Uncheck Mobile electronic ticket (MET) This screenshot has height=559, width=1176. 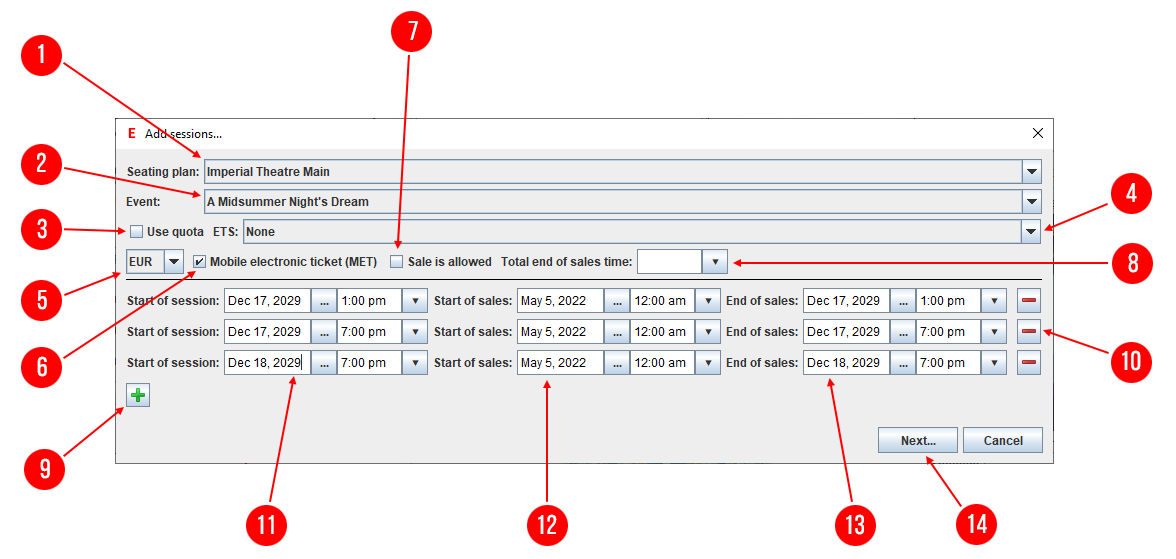[x=200, y=262]
